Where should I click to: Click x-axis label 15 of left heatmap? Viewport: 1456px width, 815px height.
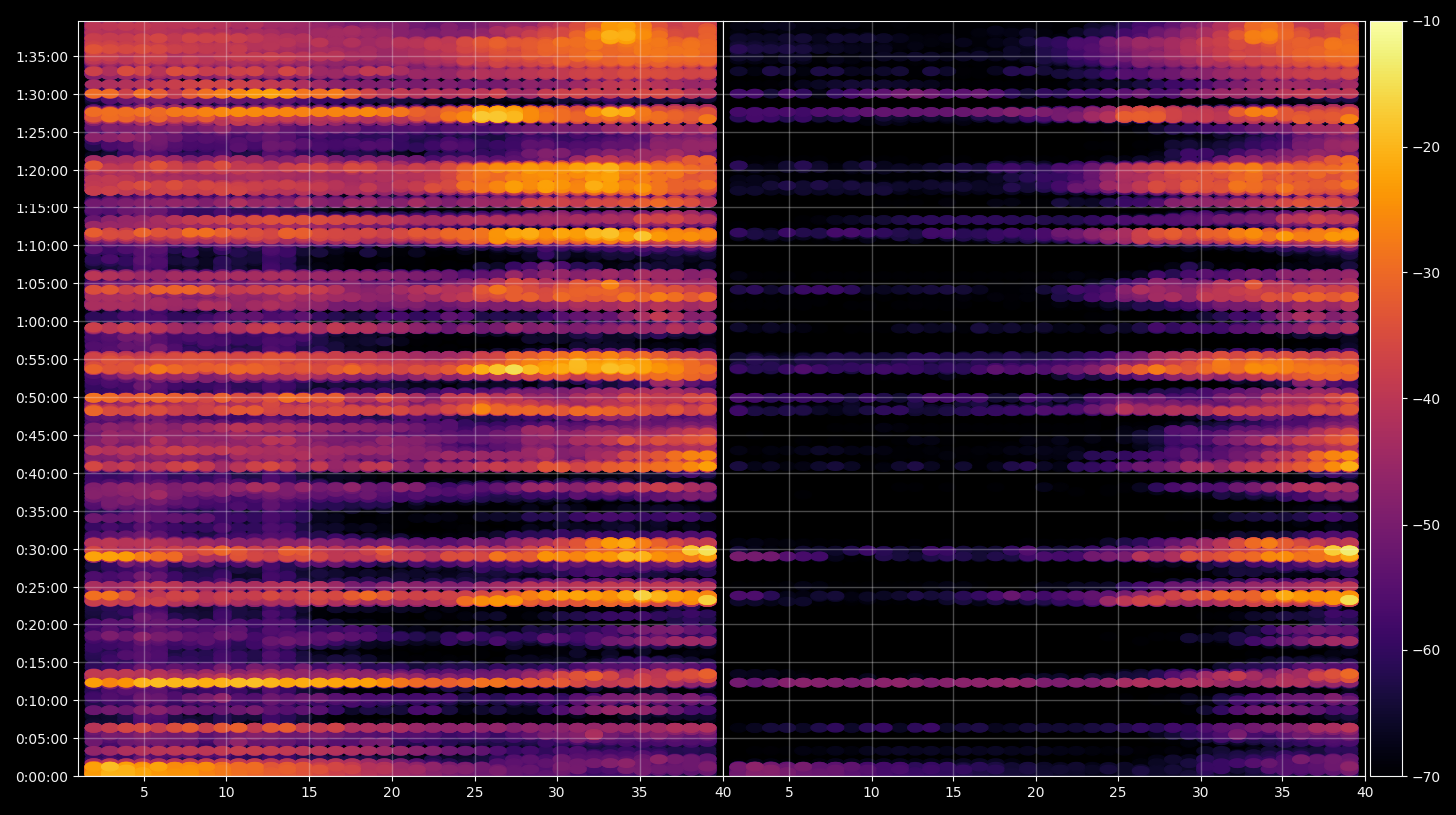tap(309, 793)
